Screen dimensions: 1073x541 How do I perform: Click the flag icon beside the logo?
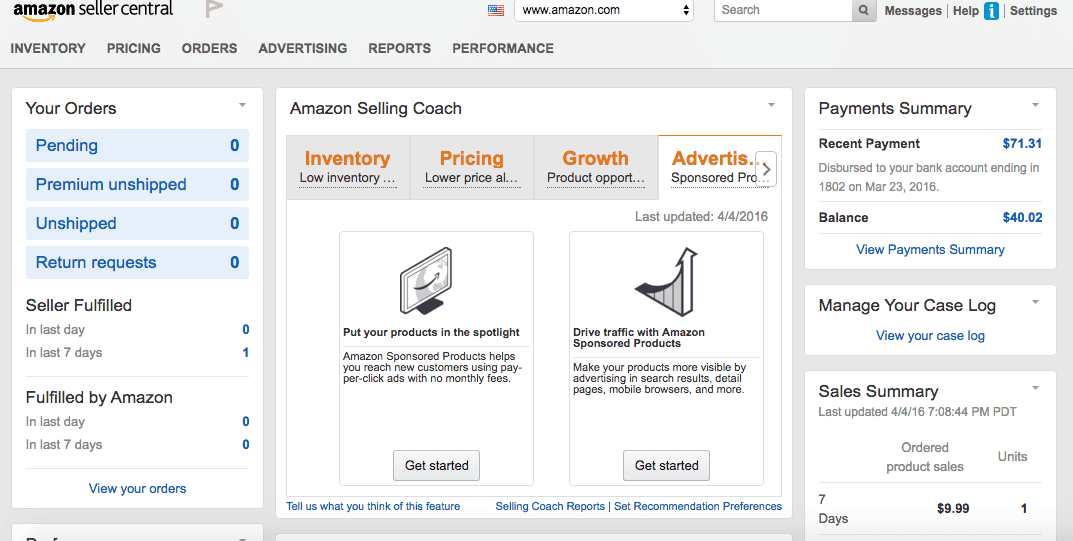(x=213, y=10)
